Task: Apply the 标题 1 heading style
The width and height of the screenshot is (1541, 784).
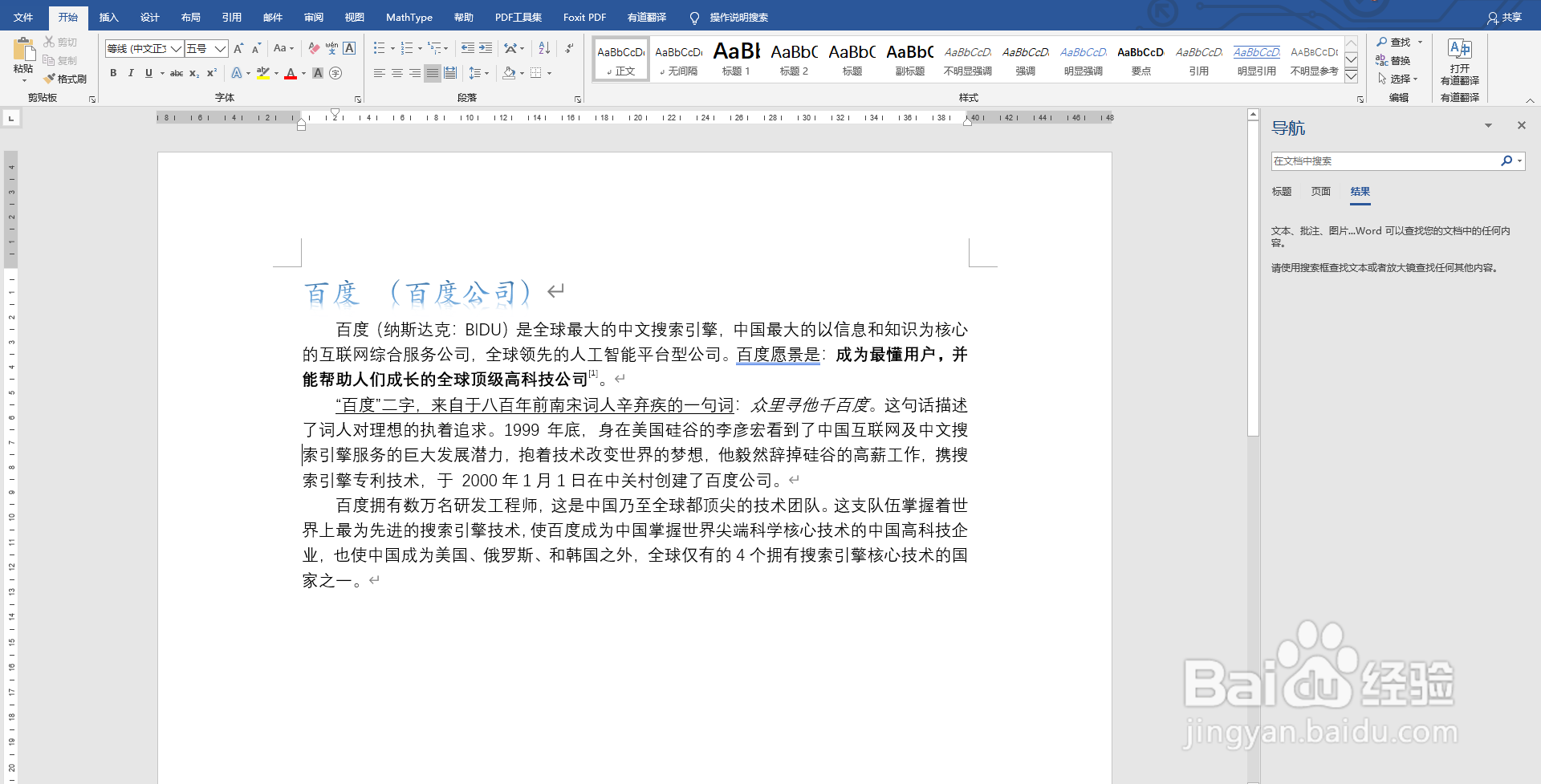Action: click(737, 59)
